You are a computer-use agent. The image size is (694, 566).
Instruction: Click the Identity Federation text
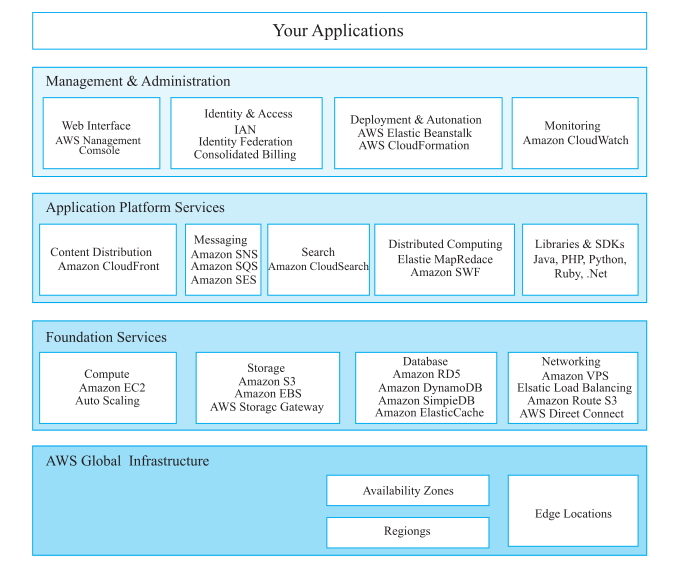(246, 142)
